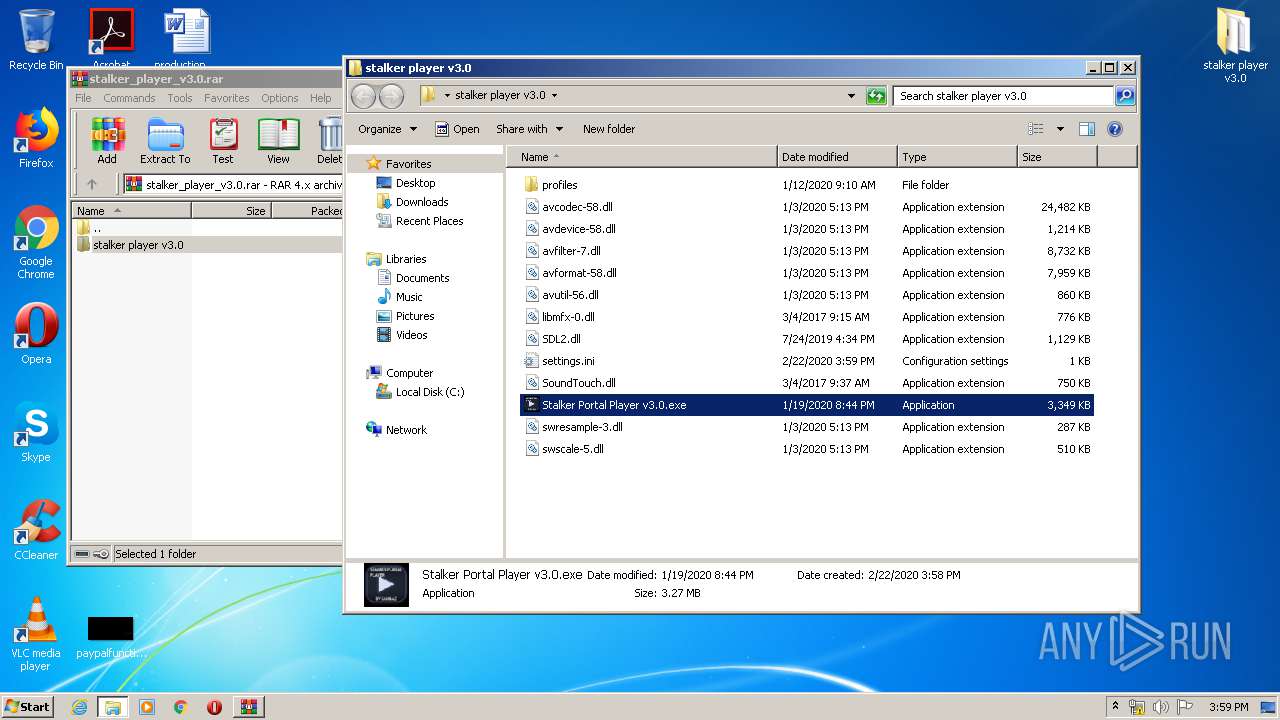This screenshot has height=720, width=1280.
Task: Open the WinRAR Tools menu
Action: [180, 98]
